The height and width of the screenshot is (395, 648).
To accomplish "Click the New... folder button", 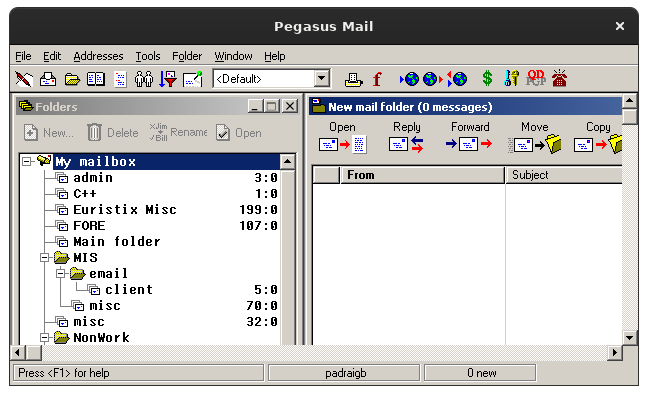I will 48,133.
